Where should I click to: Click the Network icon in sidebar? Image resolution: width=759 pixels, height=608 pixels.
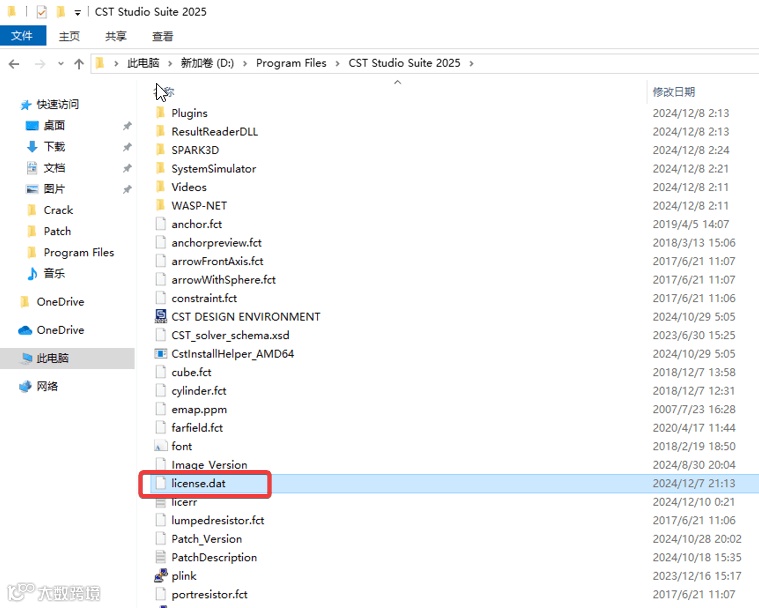pos(25,386)
